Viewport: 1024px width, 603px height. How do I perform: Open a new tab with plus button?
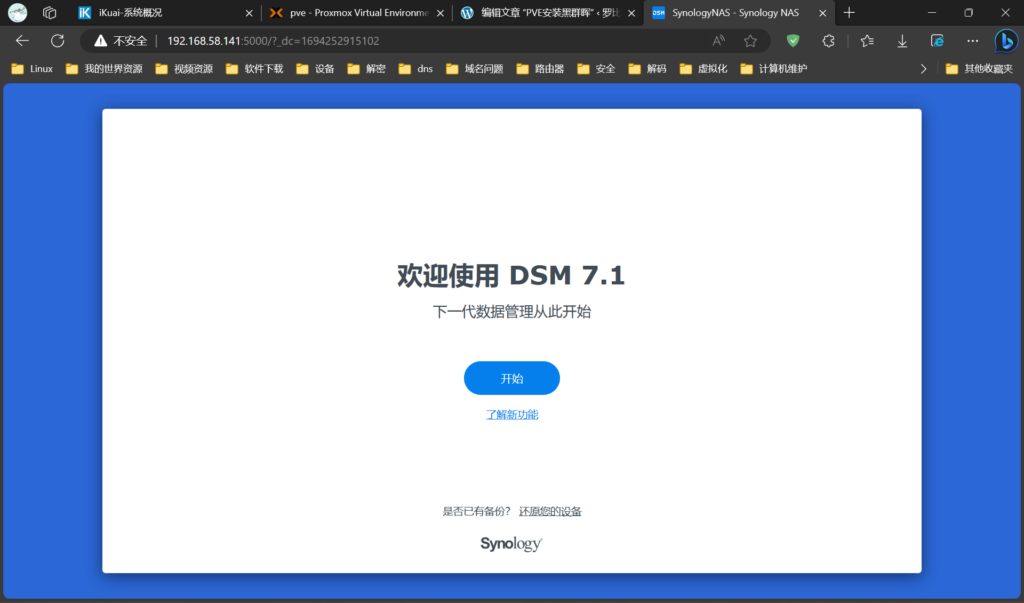coord(849,13)
